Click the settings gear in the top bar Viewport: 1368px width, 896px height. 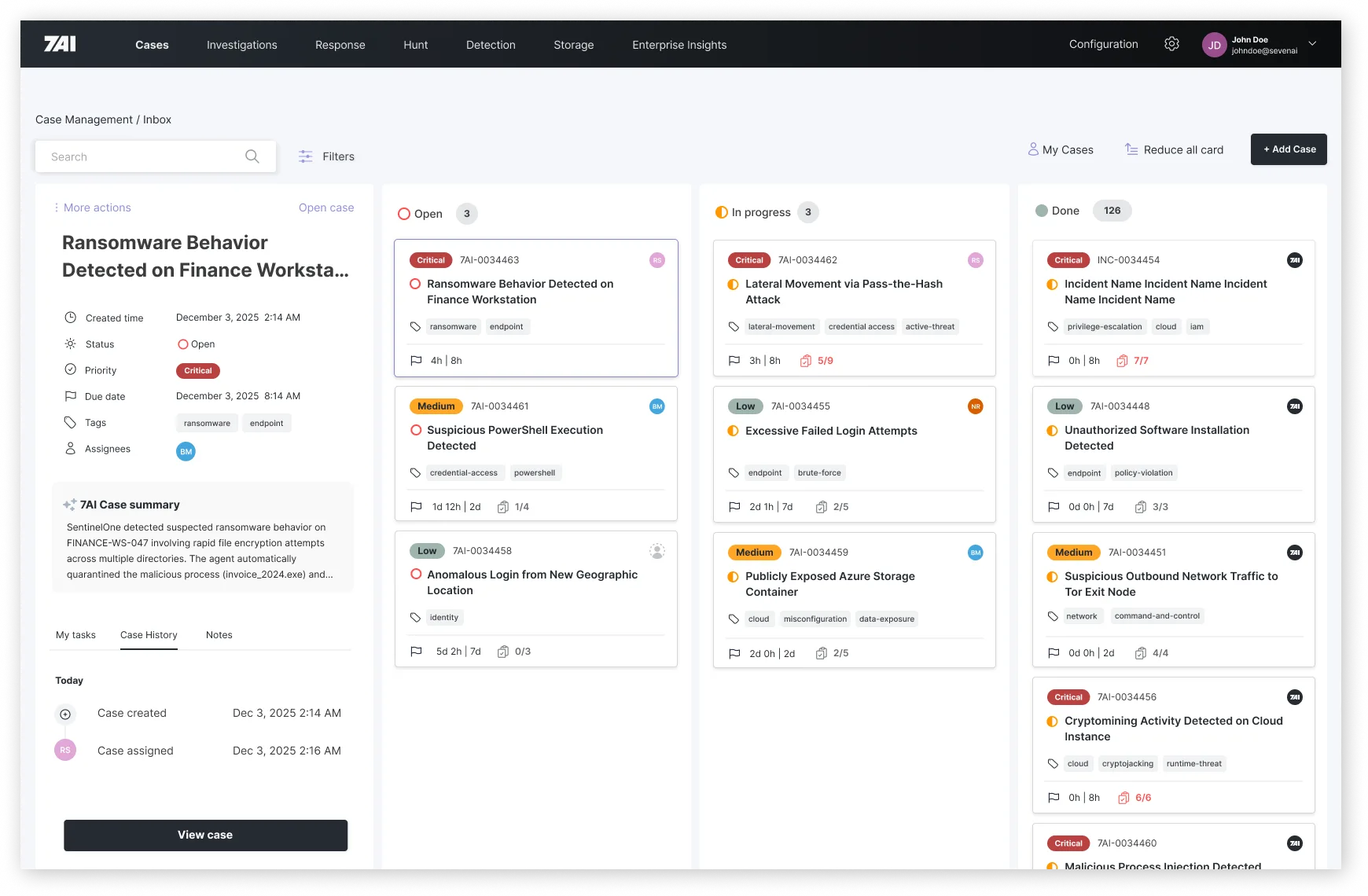pyautogui.click(x=1172, y=44)
